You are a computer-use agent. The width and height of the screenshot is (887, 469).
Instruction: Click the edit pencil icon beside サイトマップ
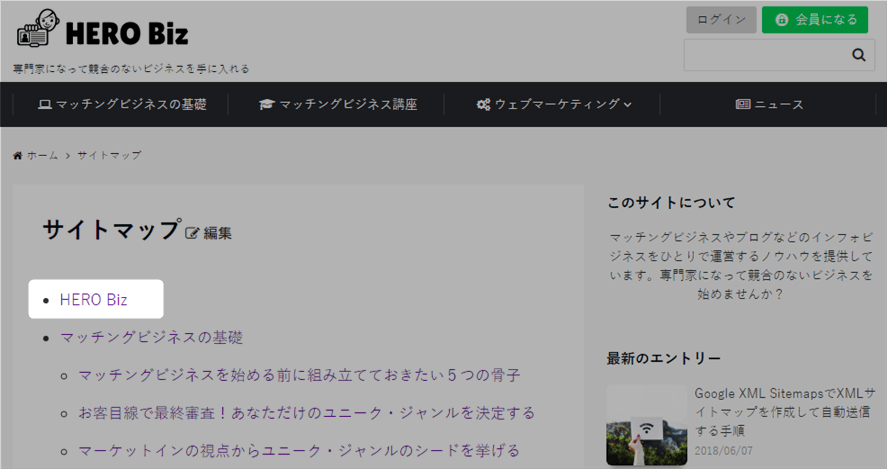[x=192, y=233]
